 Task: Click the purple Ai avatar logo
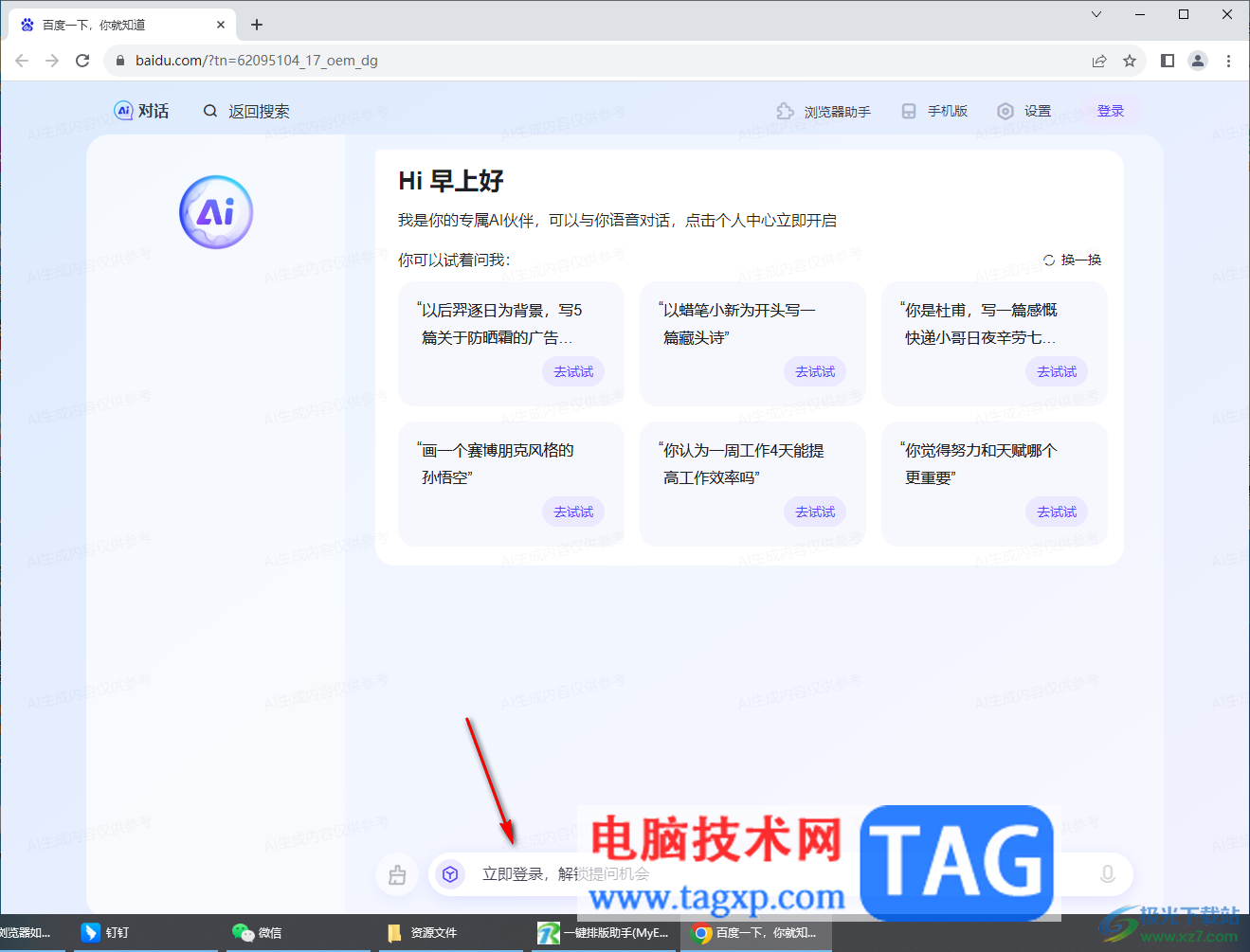click(x=216, y=212)
